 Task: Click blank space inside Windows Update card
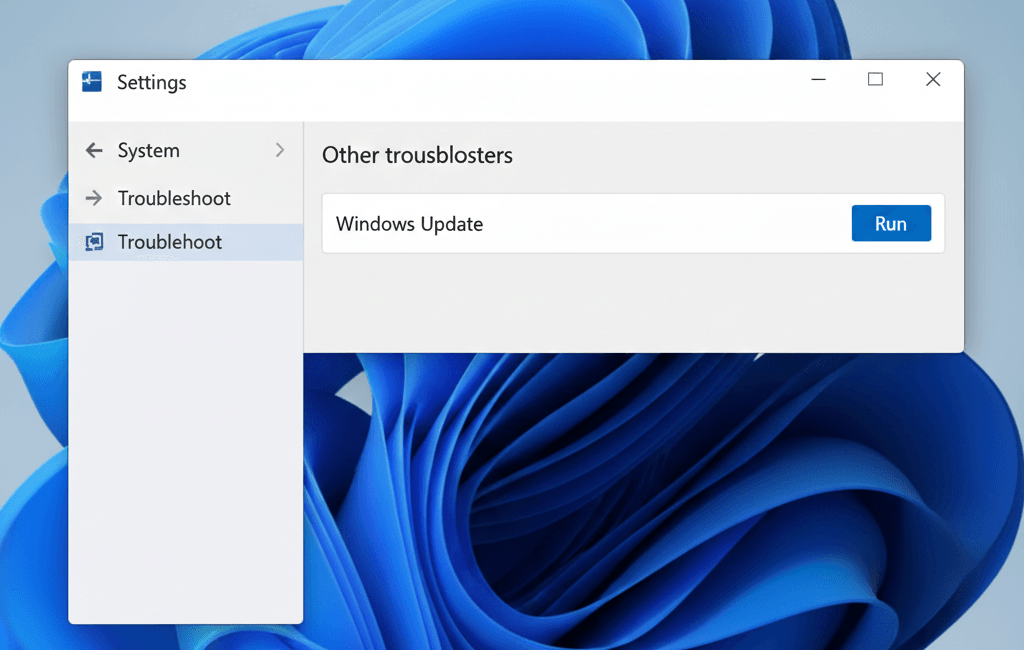point(660,224)
